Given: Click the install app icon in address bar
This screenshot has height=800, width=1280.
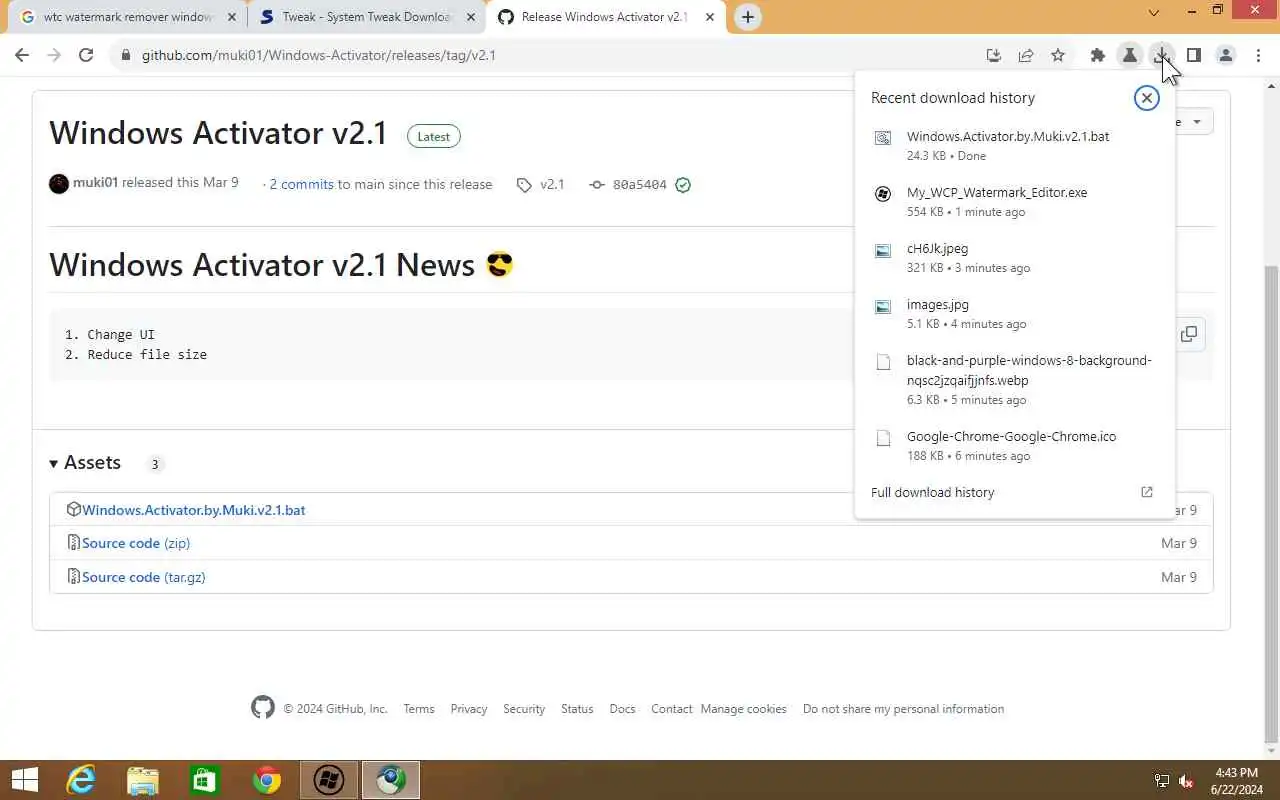Looking at the screenshot, I should pyautogui.click(x=993, y=55).
